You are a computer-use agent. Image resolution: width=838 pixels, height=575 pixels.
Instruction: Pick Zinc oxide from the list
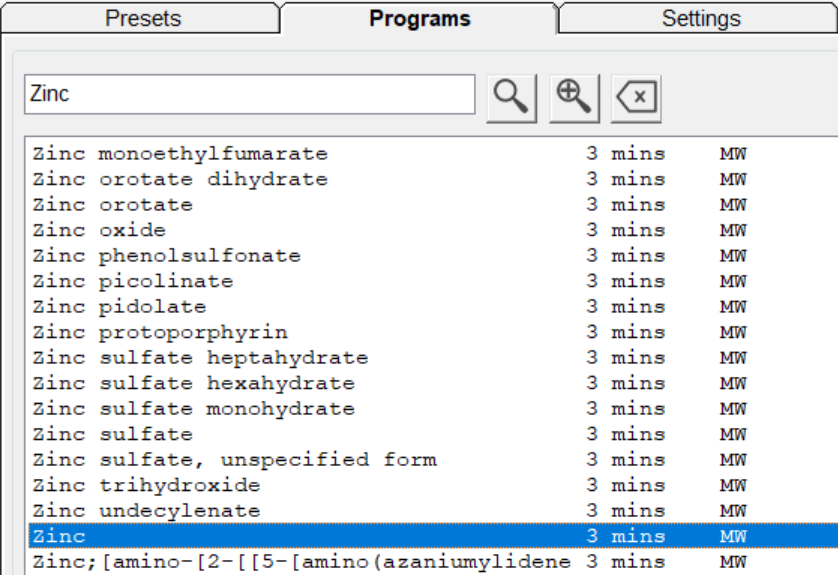point(100,231)
